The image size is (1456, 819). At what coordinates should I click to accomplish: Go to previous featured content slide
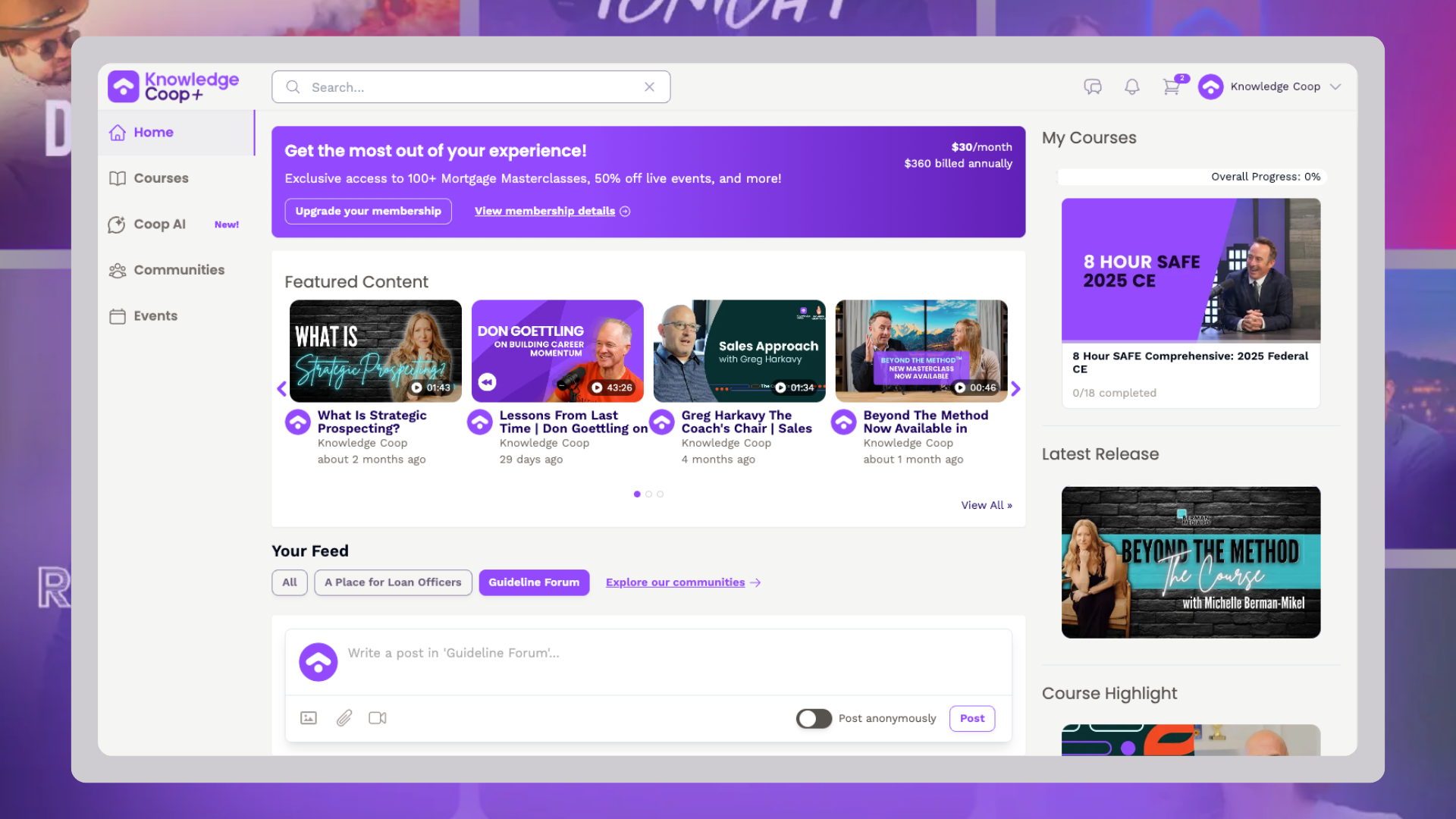[x=281, y=389]
